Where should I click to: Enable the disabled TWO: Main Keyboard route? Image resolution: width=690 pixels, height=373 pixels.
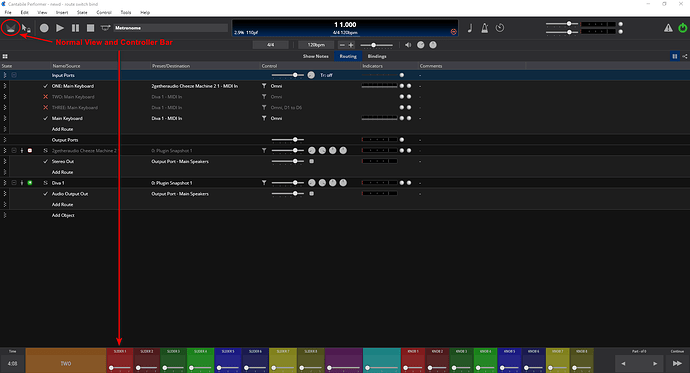tap(45, 97)
